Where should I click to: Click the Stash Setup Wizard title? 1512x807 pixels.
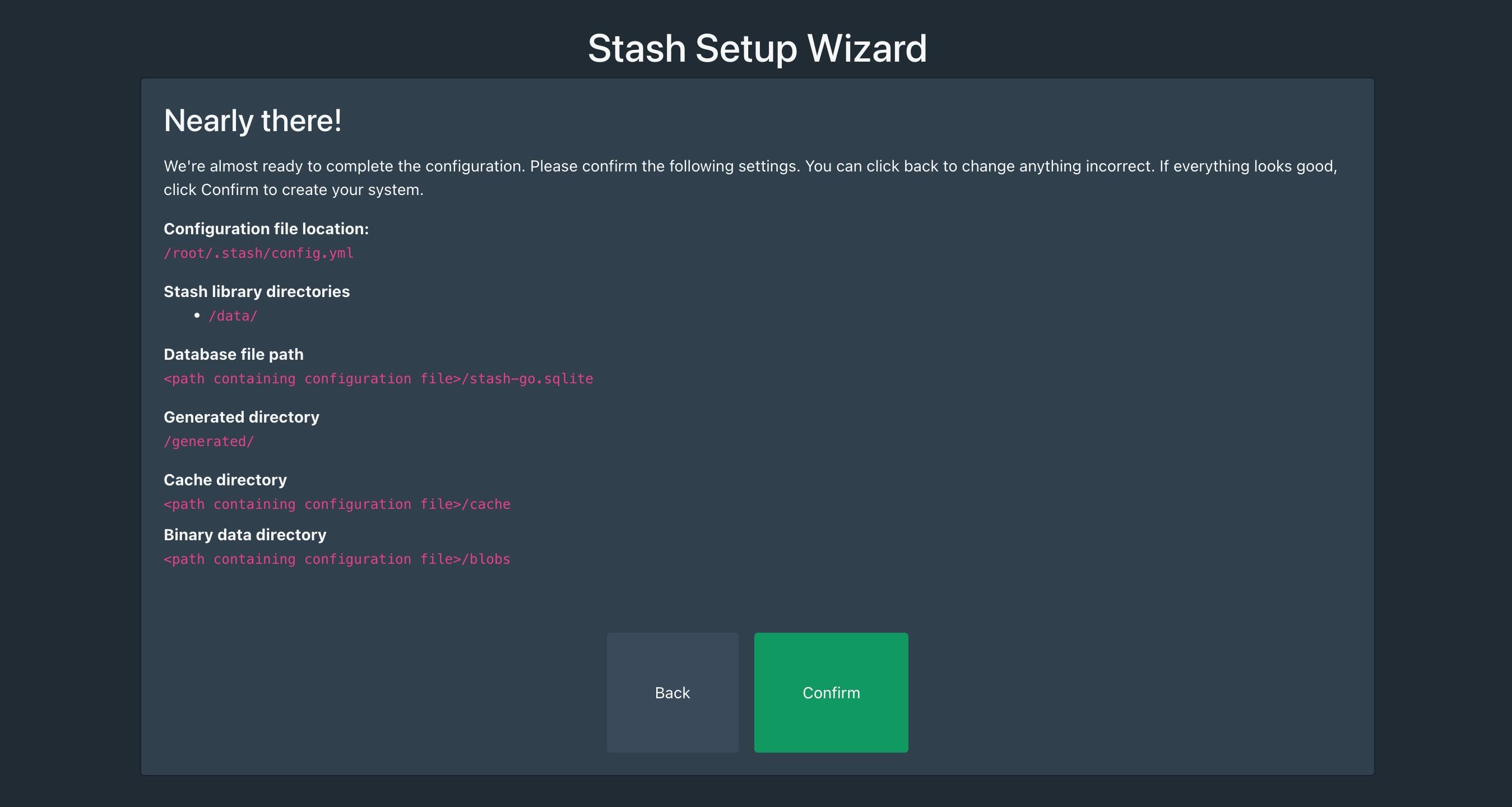(757, 48)
